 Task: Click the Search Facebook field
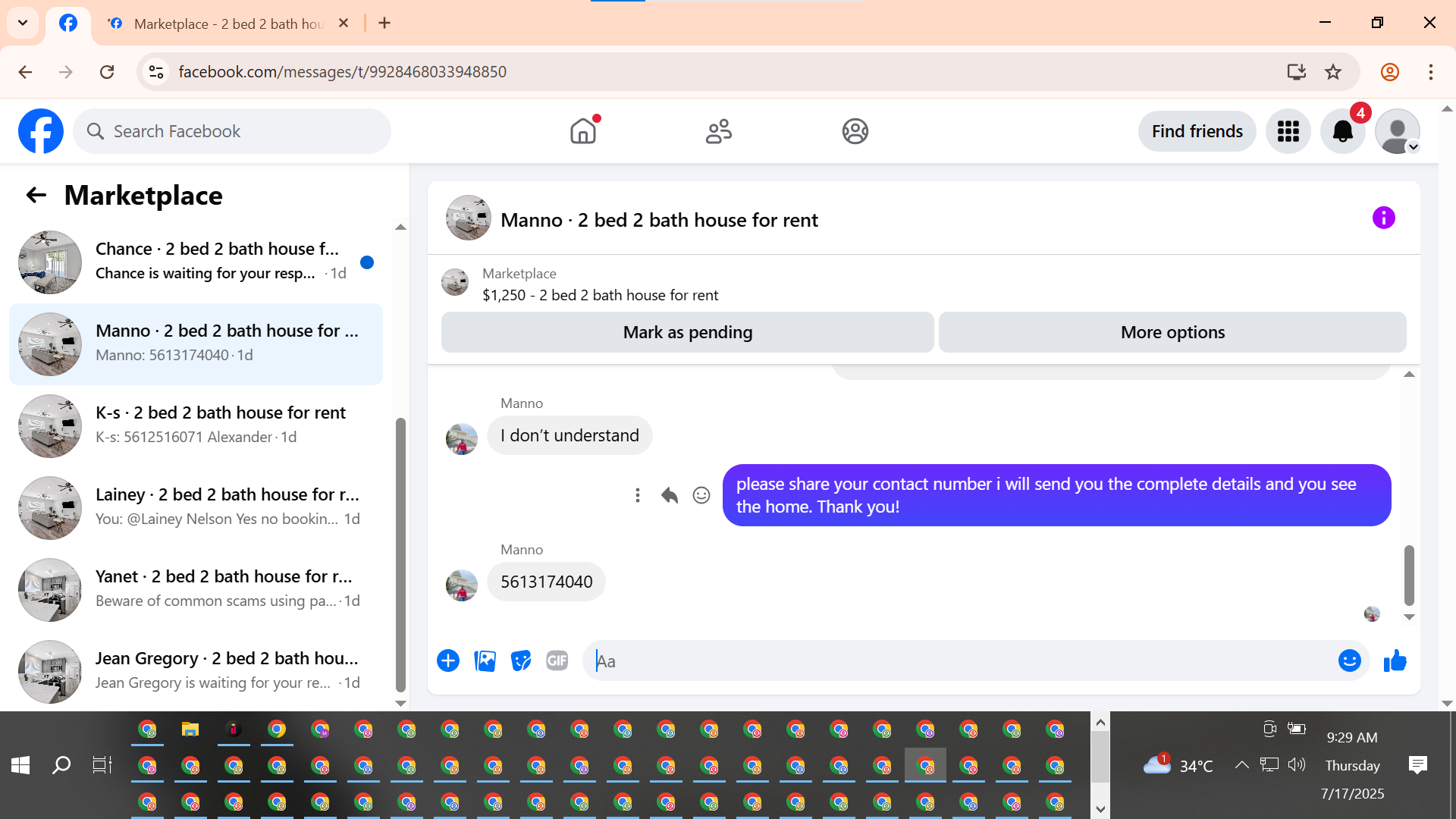click(x=232, y=131)
